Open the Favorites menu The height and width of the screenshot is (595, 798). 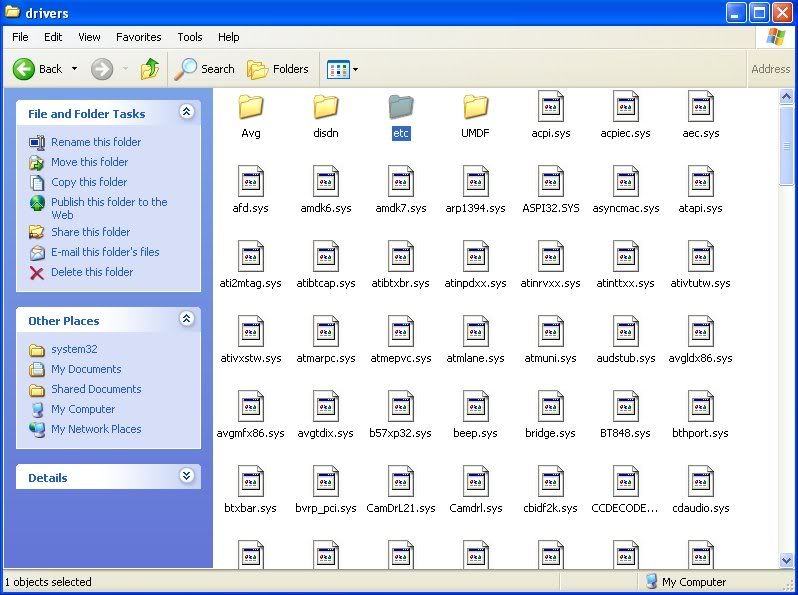138,37
